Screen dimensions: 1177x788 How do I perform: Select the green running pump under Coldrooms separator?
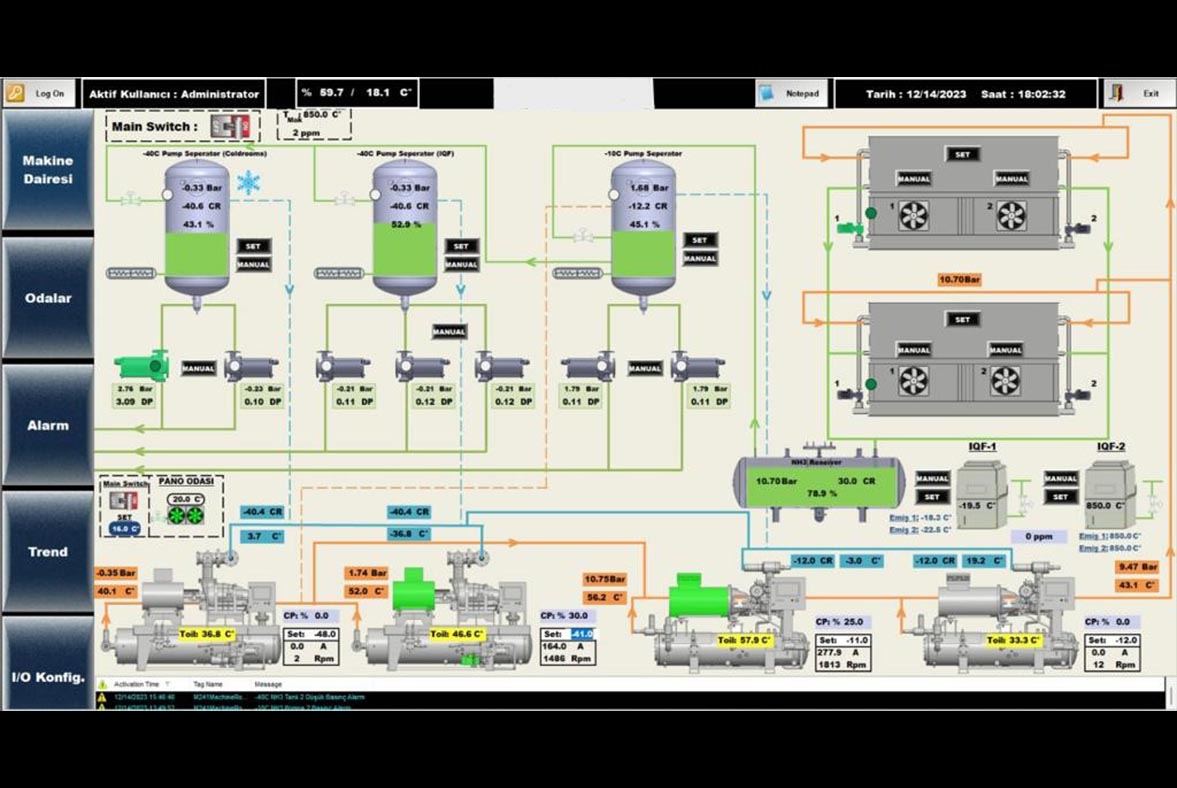point(140,367)
